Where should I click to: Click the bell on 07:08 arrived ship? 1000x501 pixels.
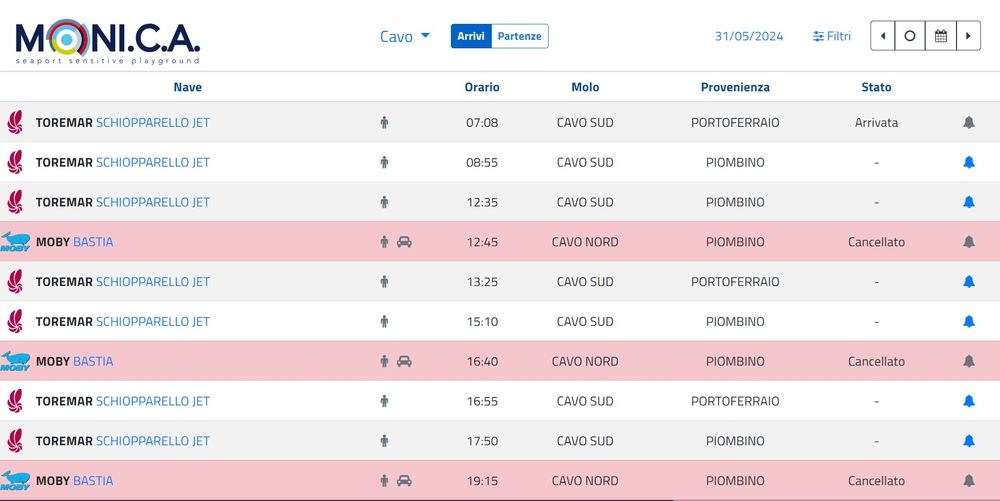click(x=968, y=123)
